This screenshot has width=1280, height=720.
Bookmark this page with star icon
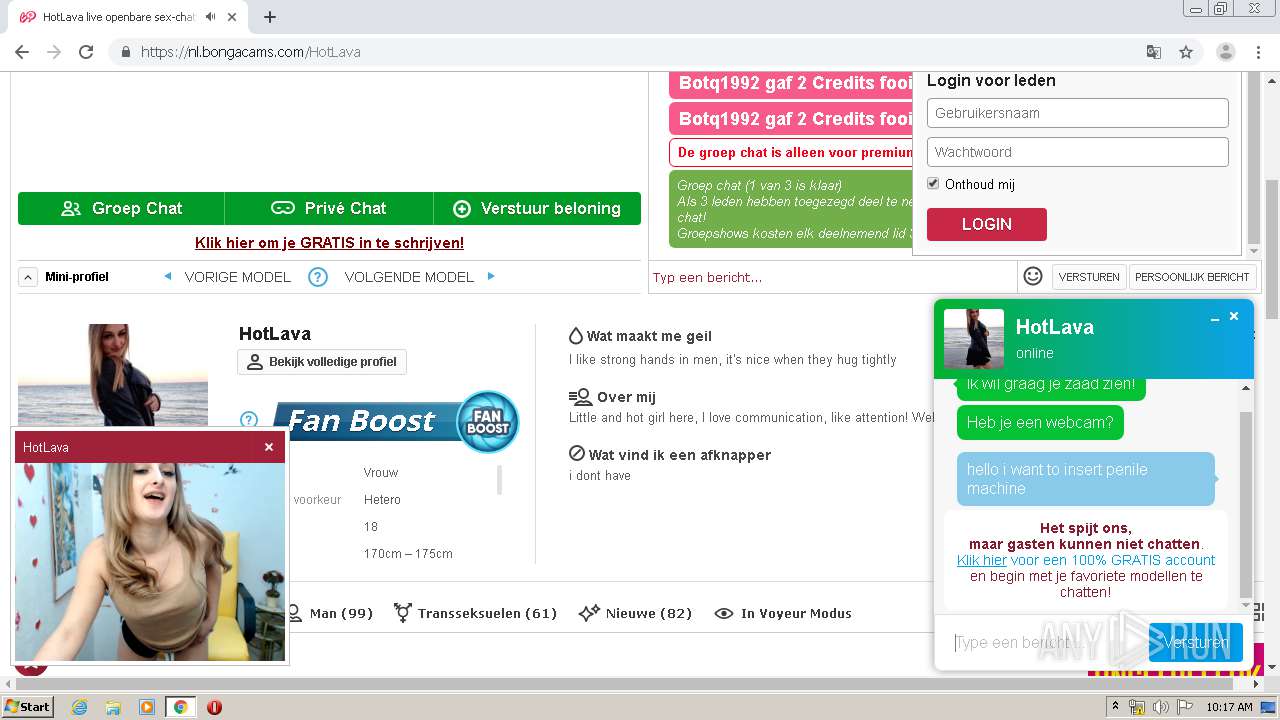pos(1186,52)
